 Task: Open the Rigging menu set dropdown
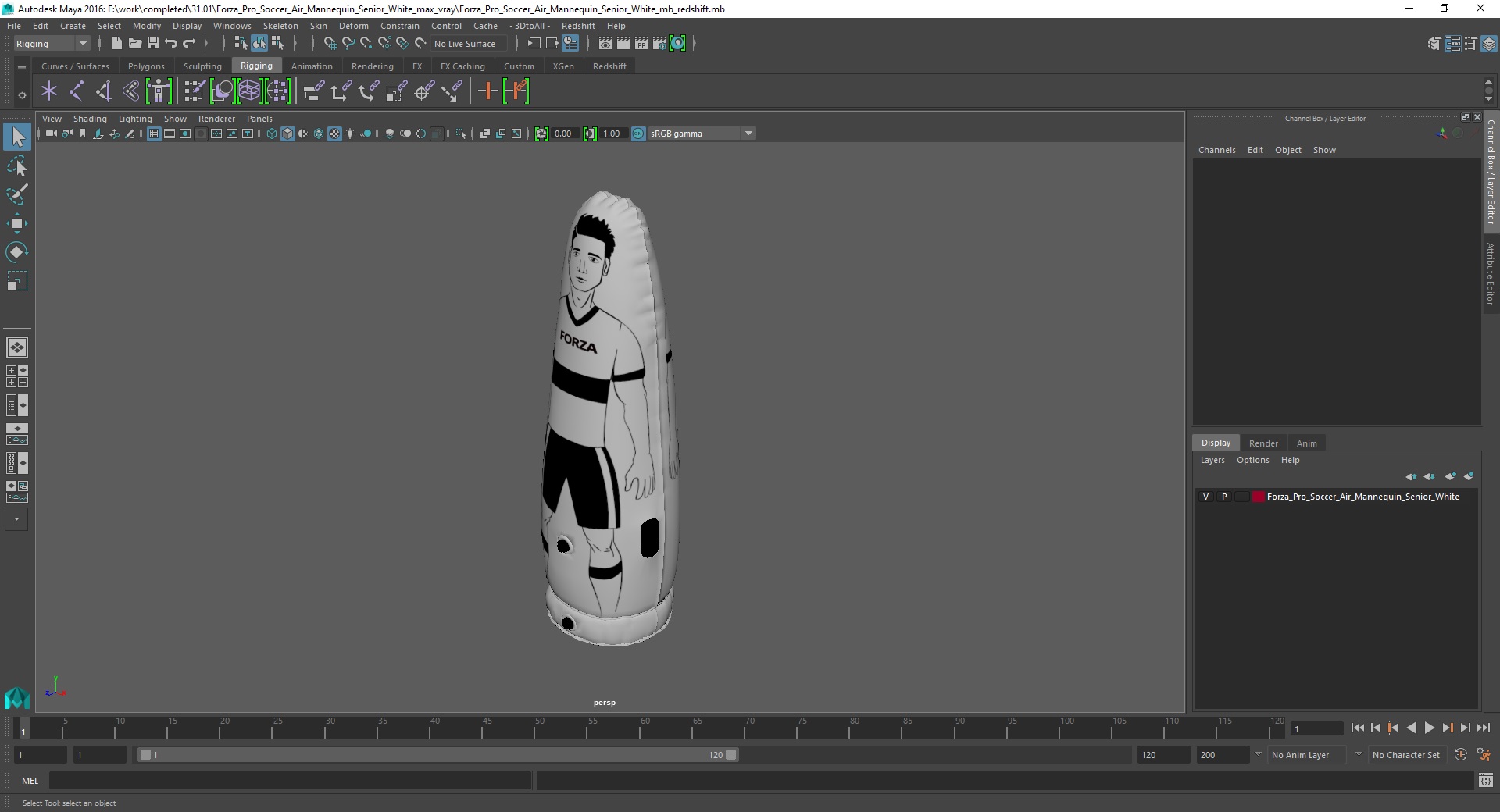(x=52, y=44)
